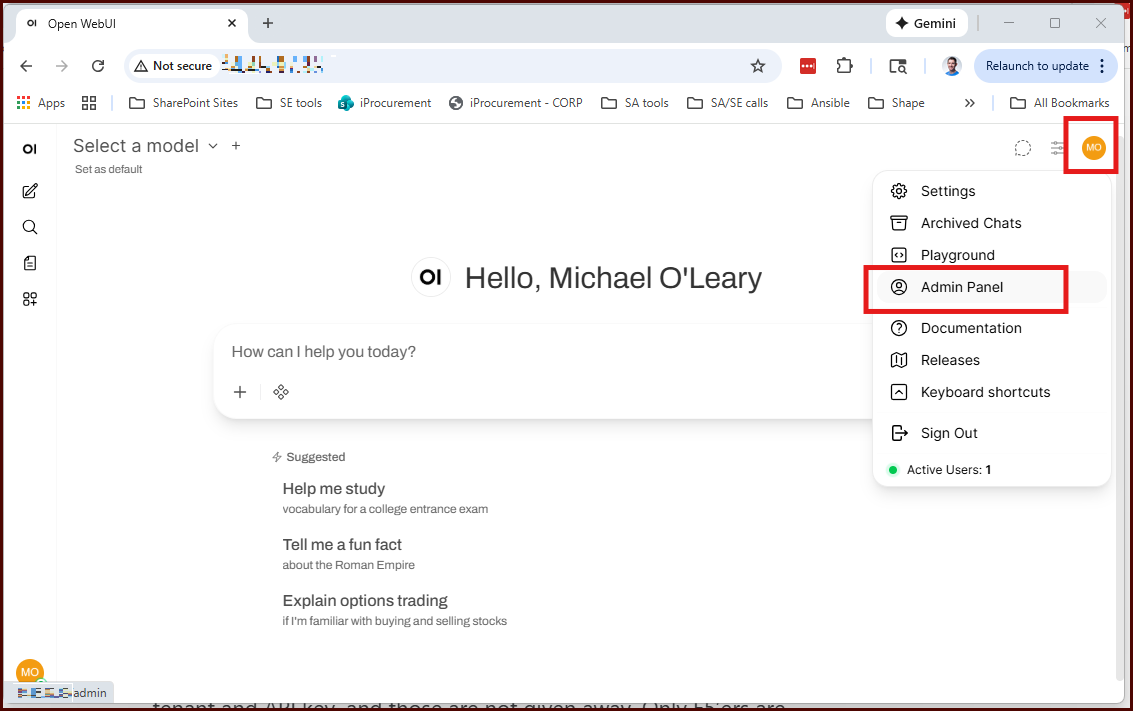Open workspace grid icon in left sidebar
Viewport: 1133px width, 711px height.
[30, 299]
